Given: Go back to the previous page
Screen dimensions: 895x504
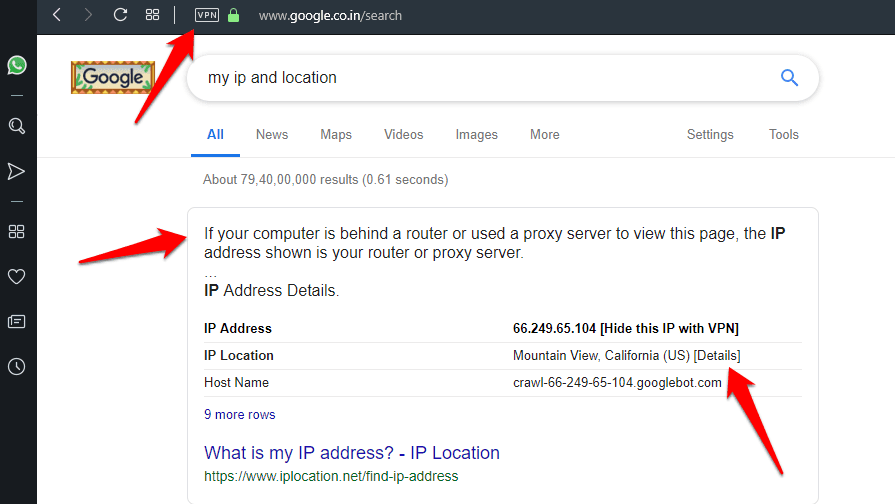Looking at the screenshot, I should [x=56, y=15].
